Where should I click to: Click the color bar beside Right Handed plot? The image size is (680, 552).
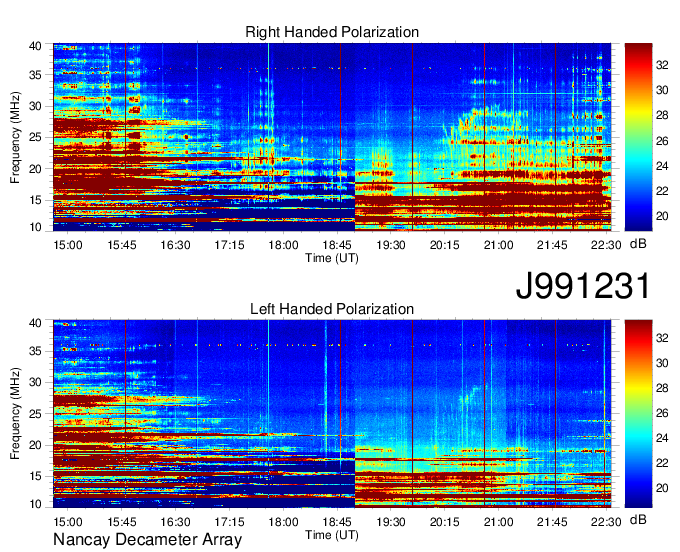[x=638, y=137]
